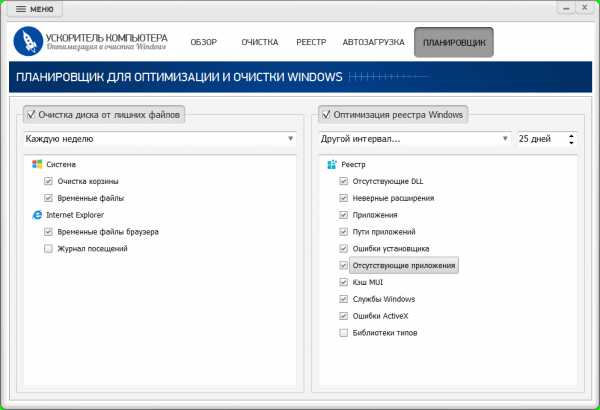Select the Система tree group label

pos(61,164)
